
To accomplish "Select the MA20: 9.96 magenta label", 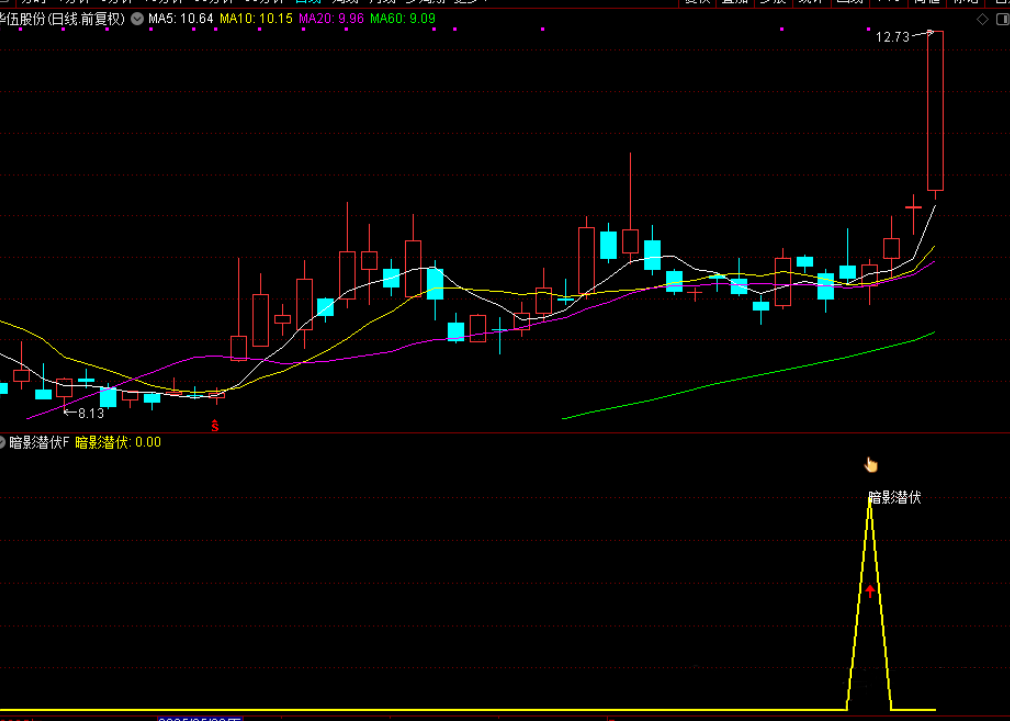I will pos(332,19).
